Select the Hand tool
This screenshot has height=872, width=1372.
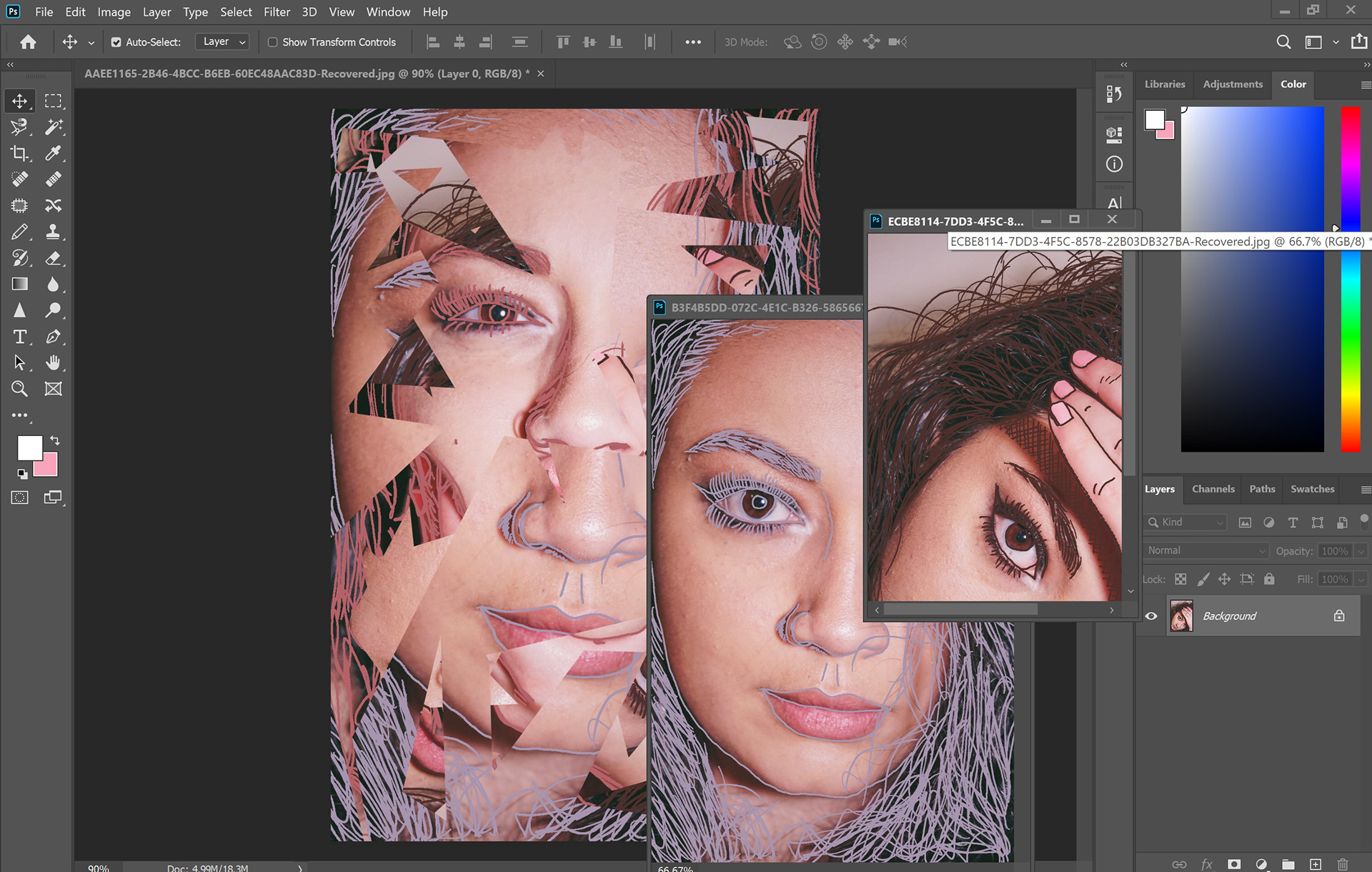54,362
